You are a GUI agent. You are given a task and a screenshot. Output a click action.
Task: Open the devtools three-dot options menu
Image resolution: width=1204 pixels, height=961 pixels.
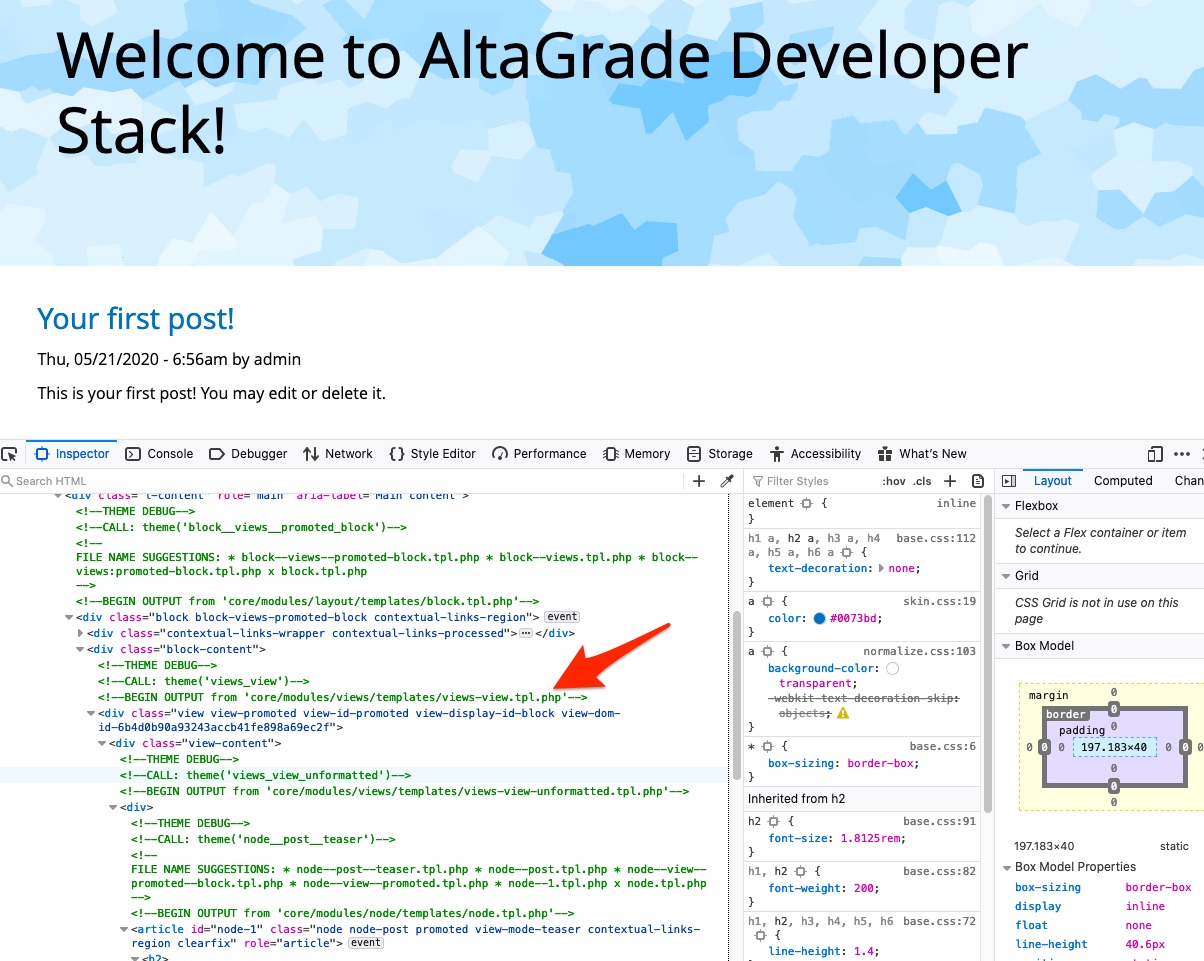coord(1182,454)
